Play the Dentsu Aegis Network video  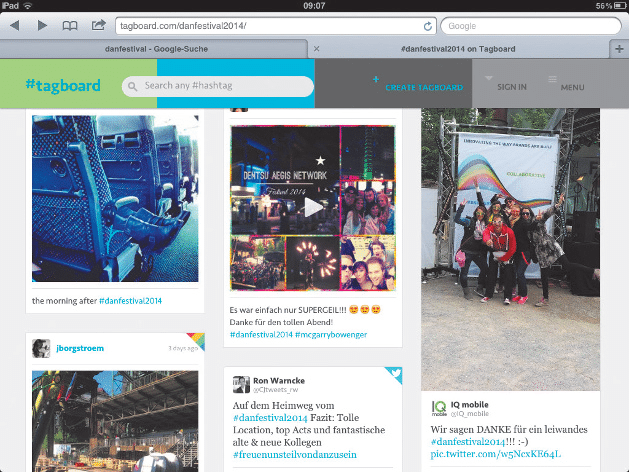313,206
